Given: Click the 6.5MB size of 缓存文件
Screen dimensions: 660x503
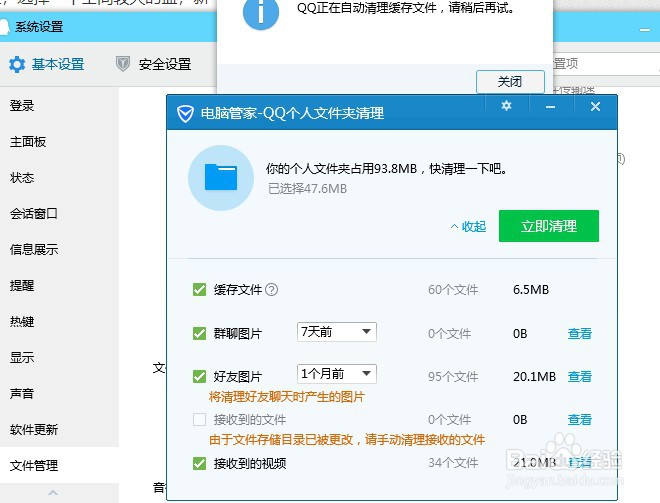Looking at the screenshot, I should pos(531,290).
